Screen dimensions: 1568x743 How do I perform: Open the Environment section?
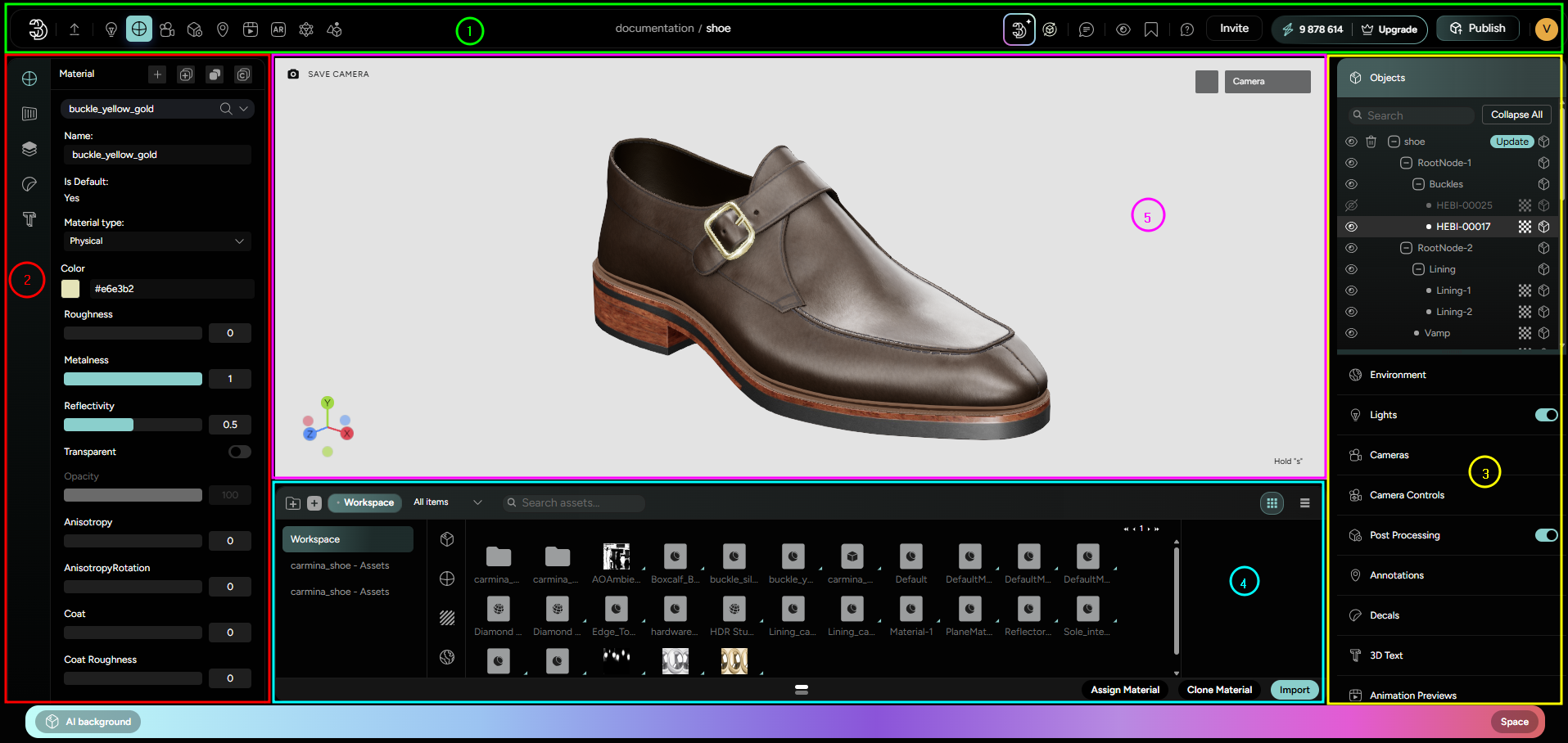(x=1398, y=375)
